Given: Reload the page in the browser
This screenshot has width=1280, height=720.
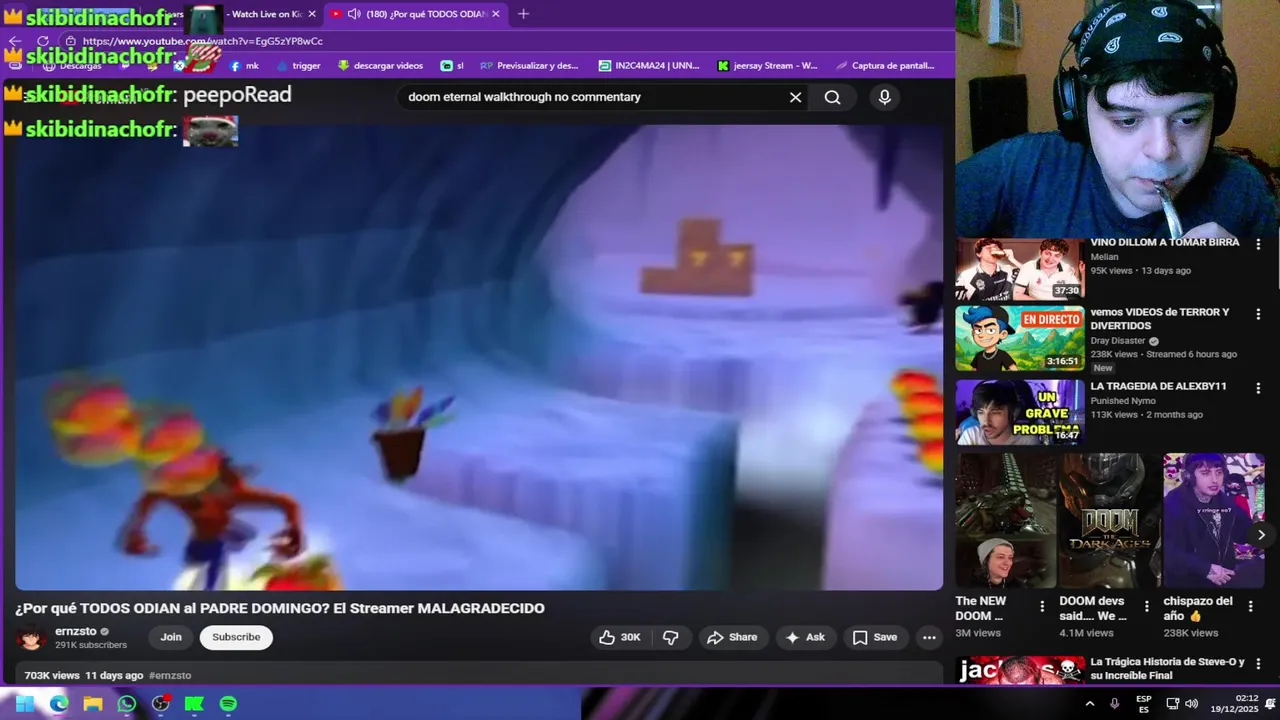Looking at the screenshot, I should pyautogui.click(x=43, y=41).
